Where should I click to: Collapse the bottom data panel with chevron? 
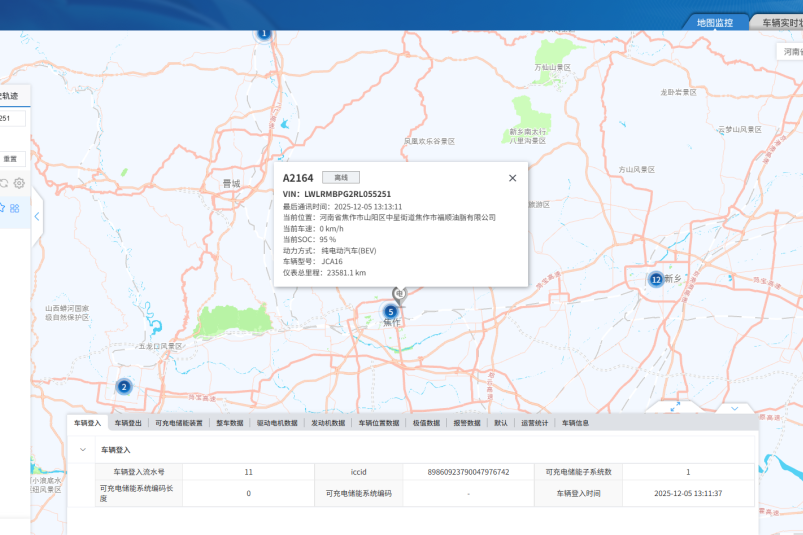click(734, 409)
